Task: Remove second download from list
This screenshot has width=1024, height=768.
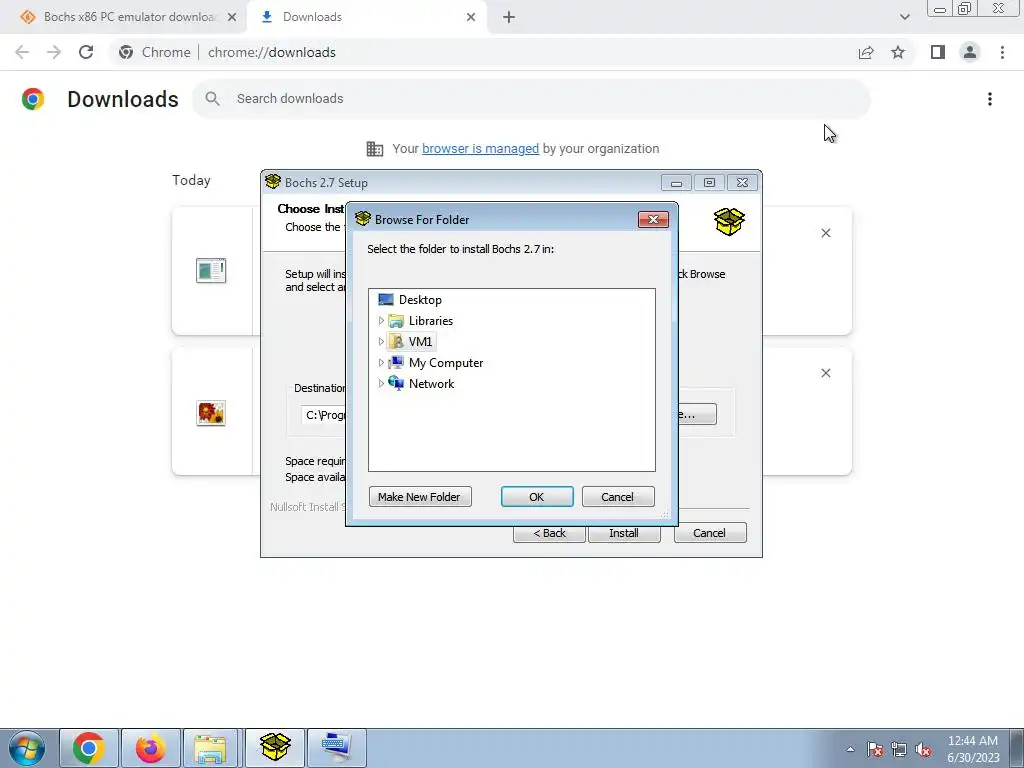Action: tap(826, 373)
